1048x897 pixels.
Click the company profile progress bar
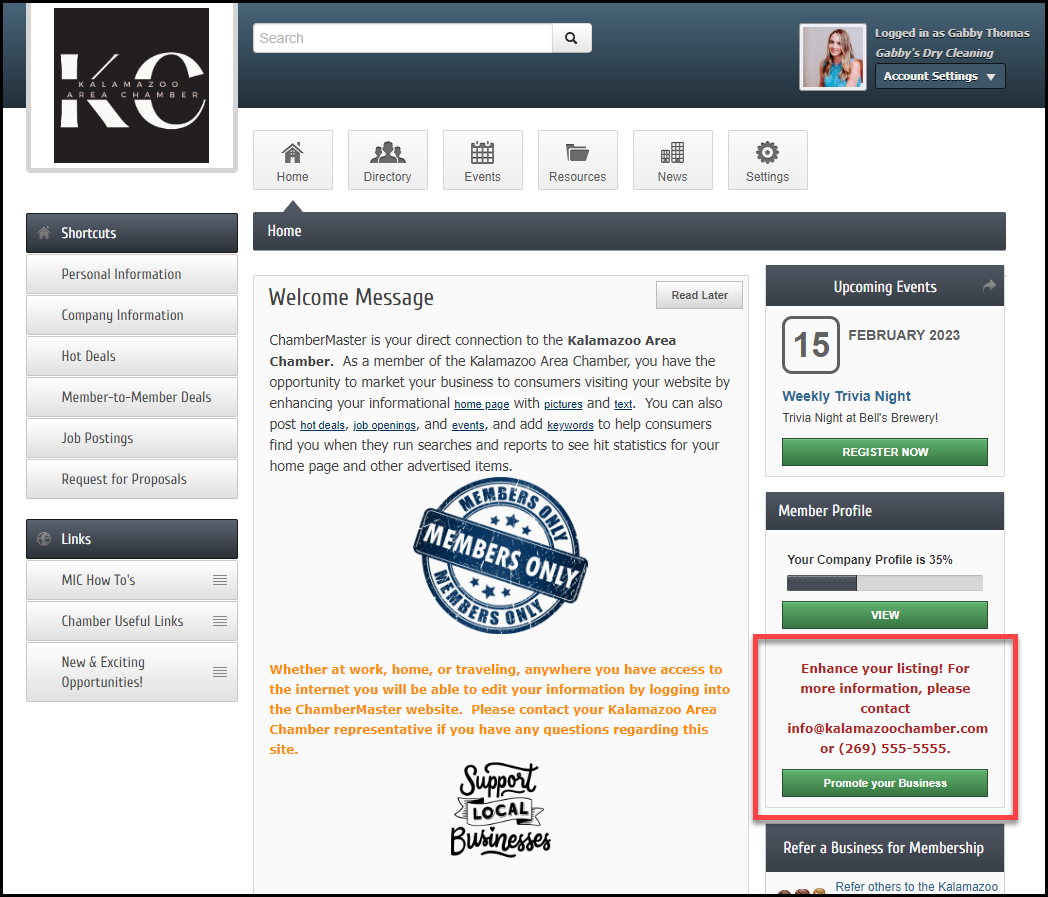884,583
